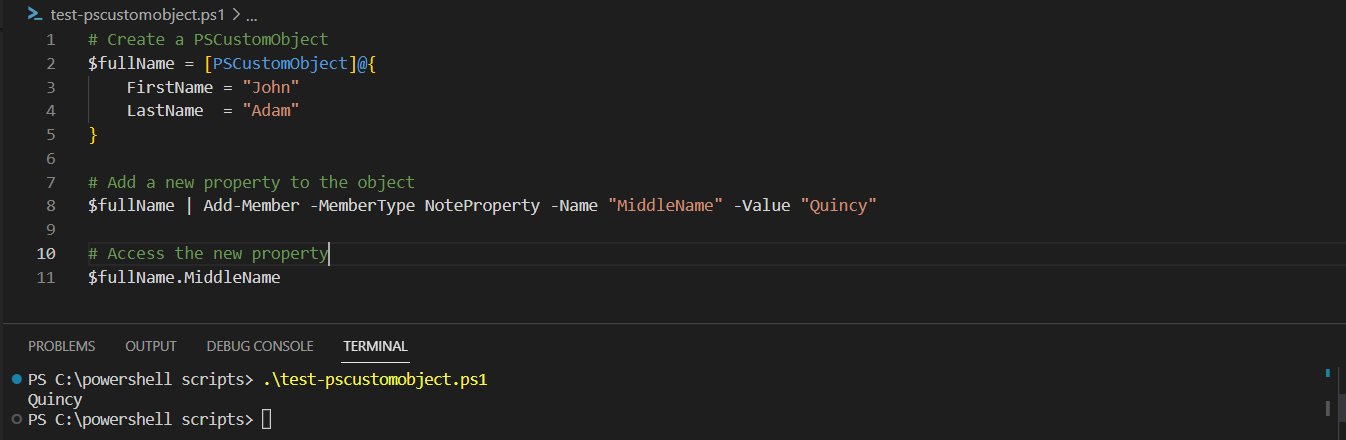Select the TERMINAL tab
1346x440 pixels.
[x=375, y=346]
